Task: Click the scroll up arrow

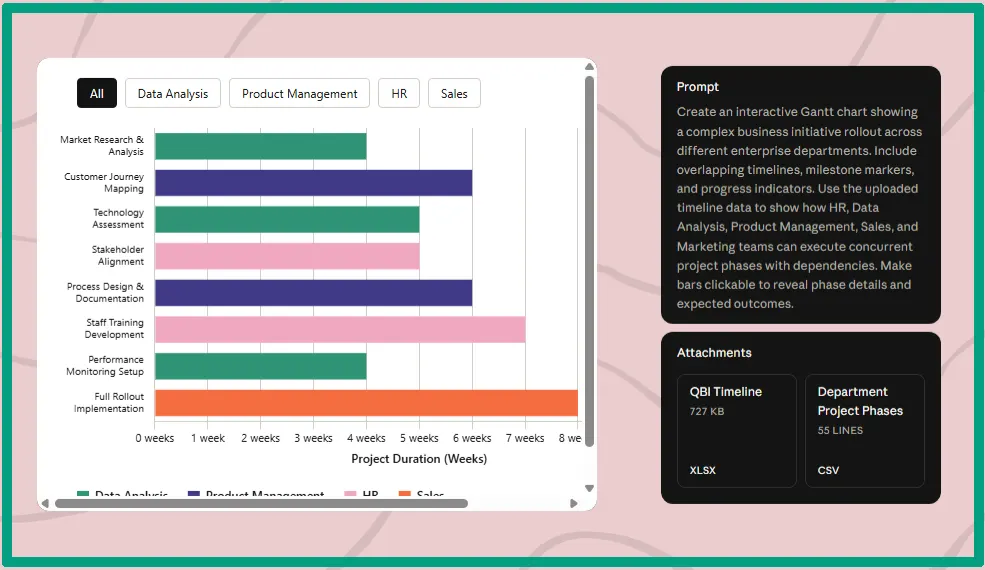Action: (589, 68)
